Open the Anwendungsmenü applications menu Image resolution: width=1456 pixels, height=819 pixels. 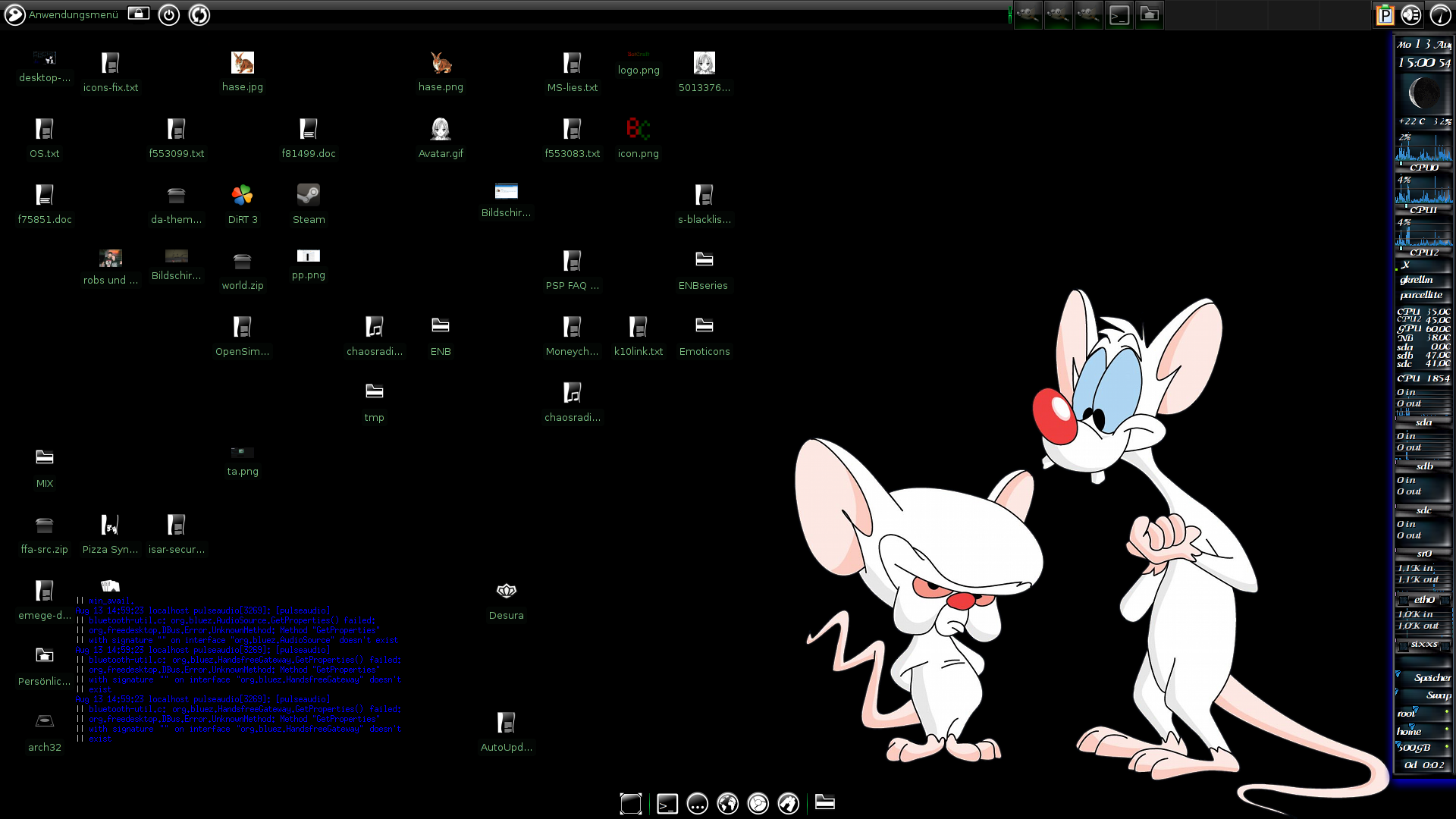tap(61, 14)
